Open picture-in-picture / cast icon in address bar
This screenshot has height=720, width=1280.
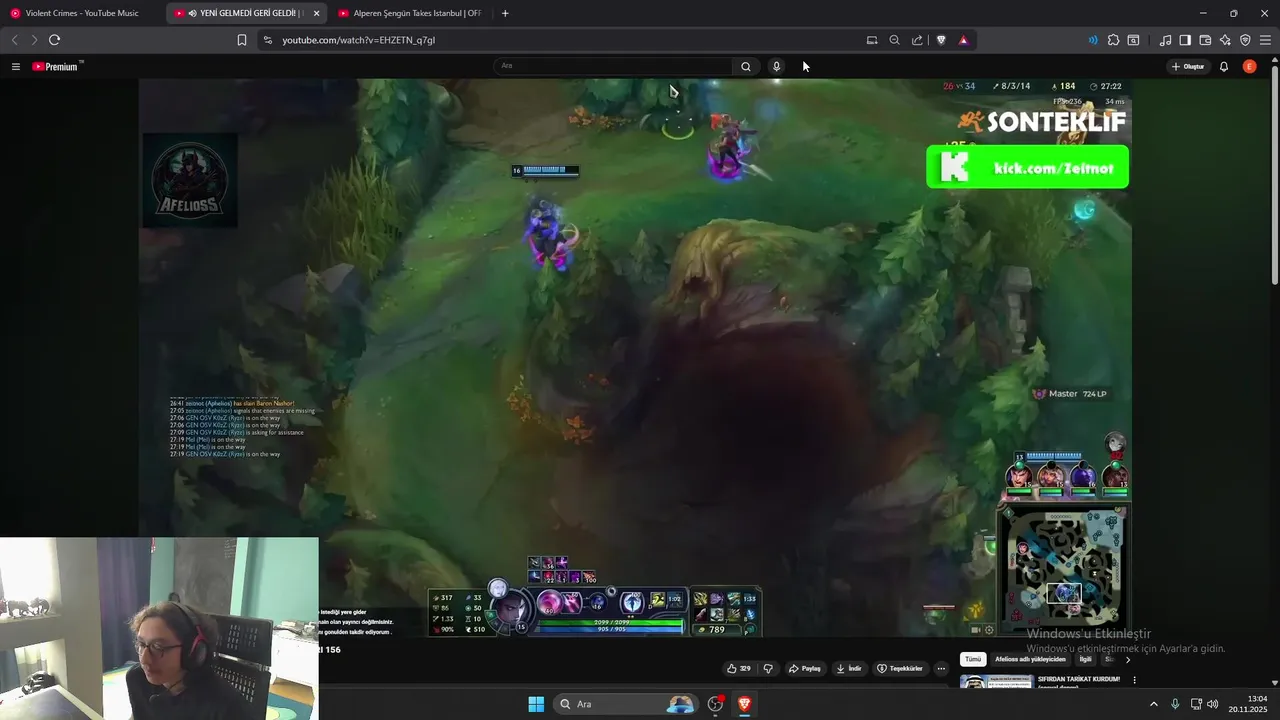click(872, 40)
